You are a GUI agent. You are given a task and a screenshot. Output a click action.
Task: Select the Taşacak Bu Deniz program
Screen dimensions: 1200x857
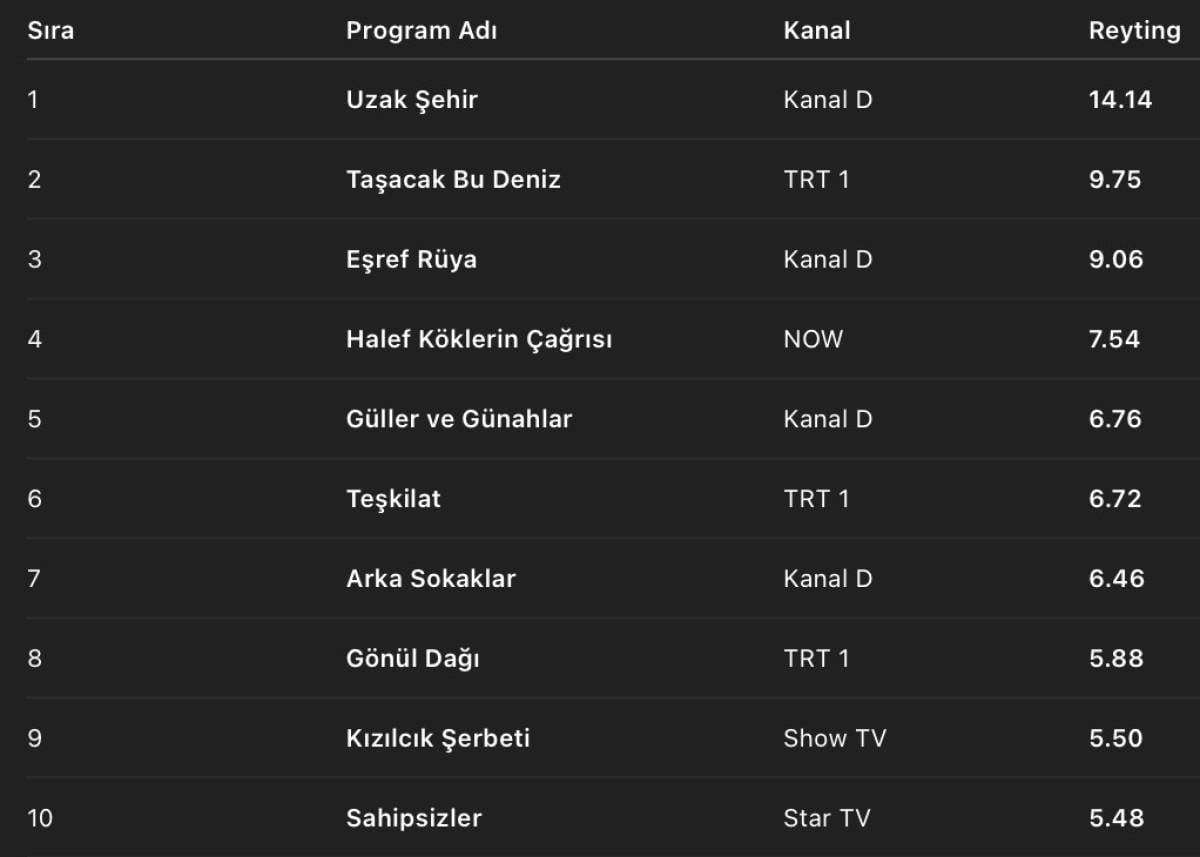[453, 179]
